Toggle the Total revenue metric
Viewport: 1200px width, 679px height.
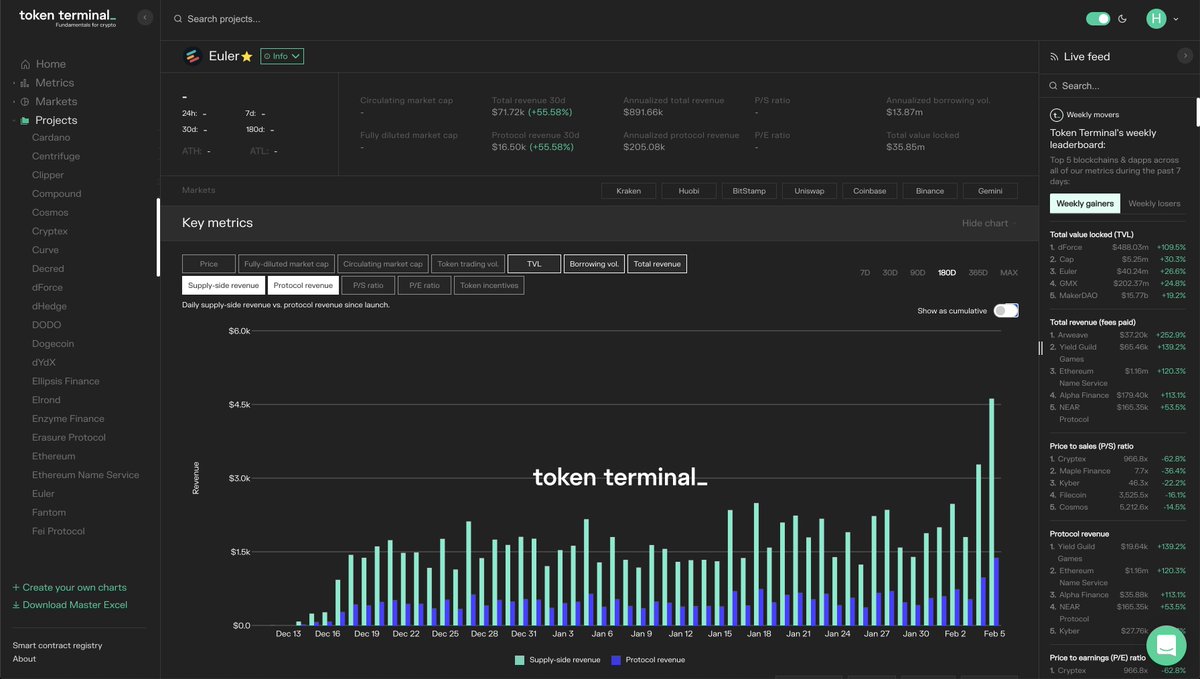click(x=657, y=264)
